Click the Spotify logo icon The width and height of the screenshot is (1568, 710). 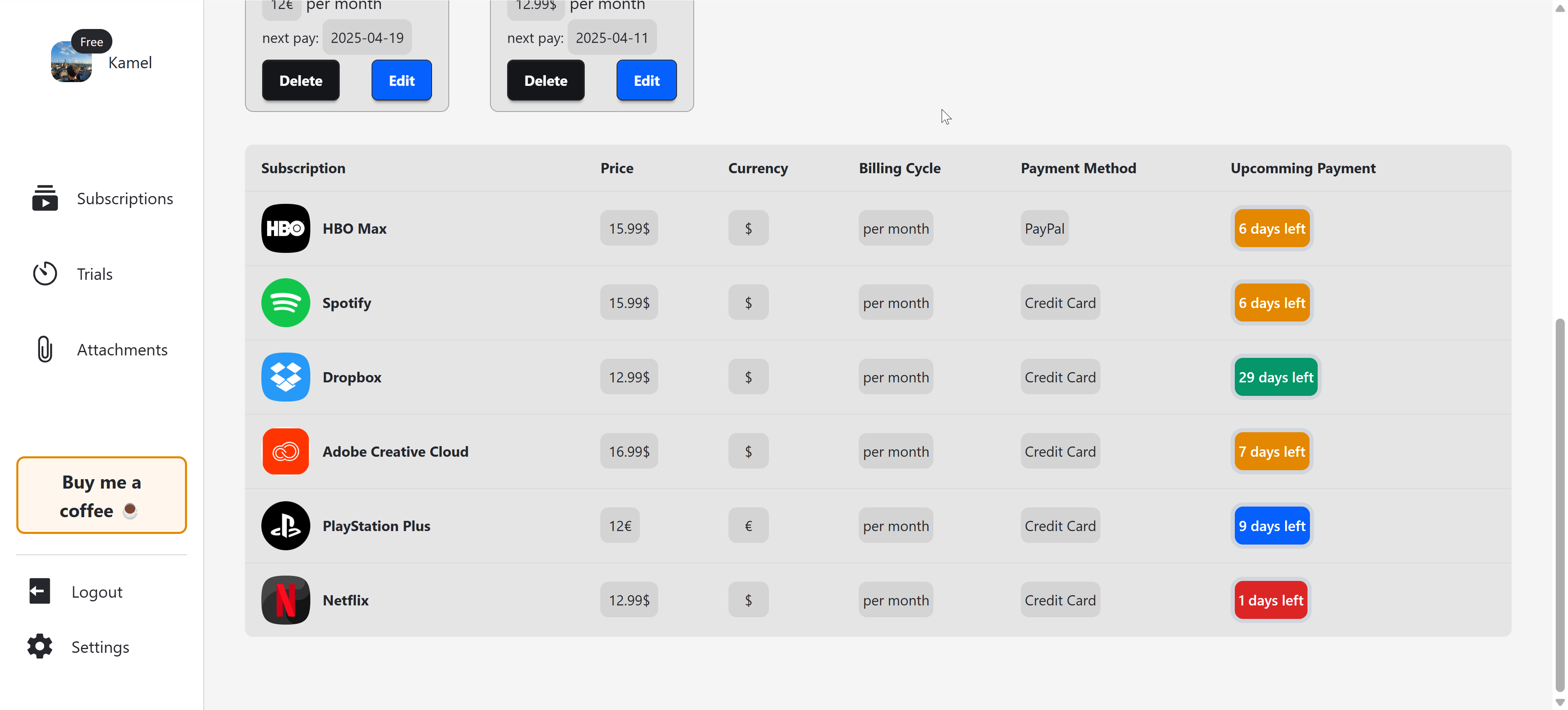285,303
